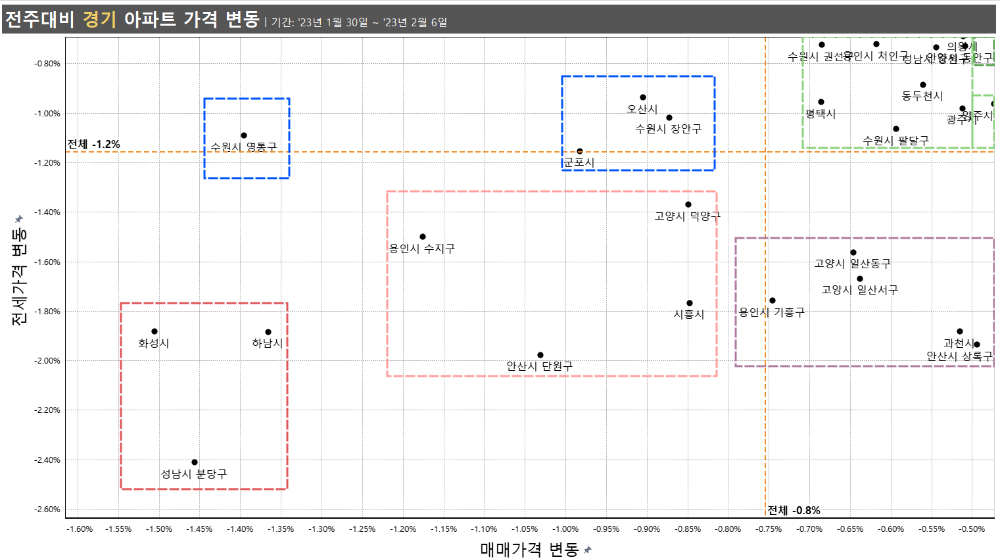Select the 수원시 팔달구 data point dot
Screen dimensions: 1000x560
point(896,129)
